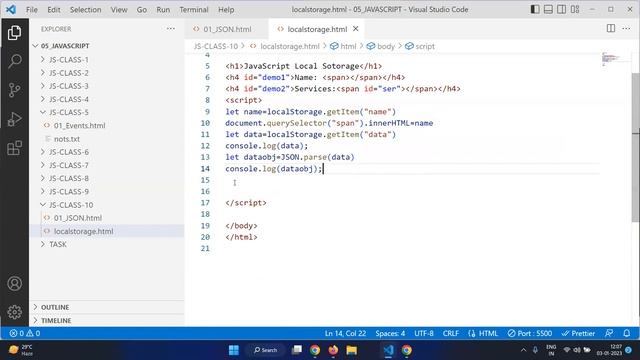Screen dimensions: 640x360
Task: Click the Explorer more actions ellipsis
Action: coord(171,29)
